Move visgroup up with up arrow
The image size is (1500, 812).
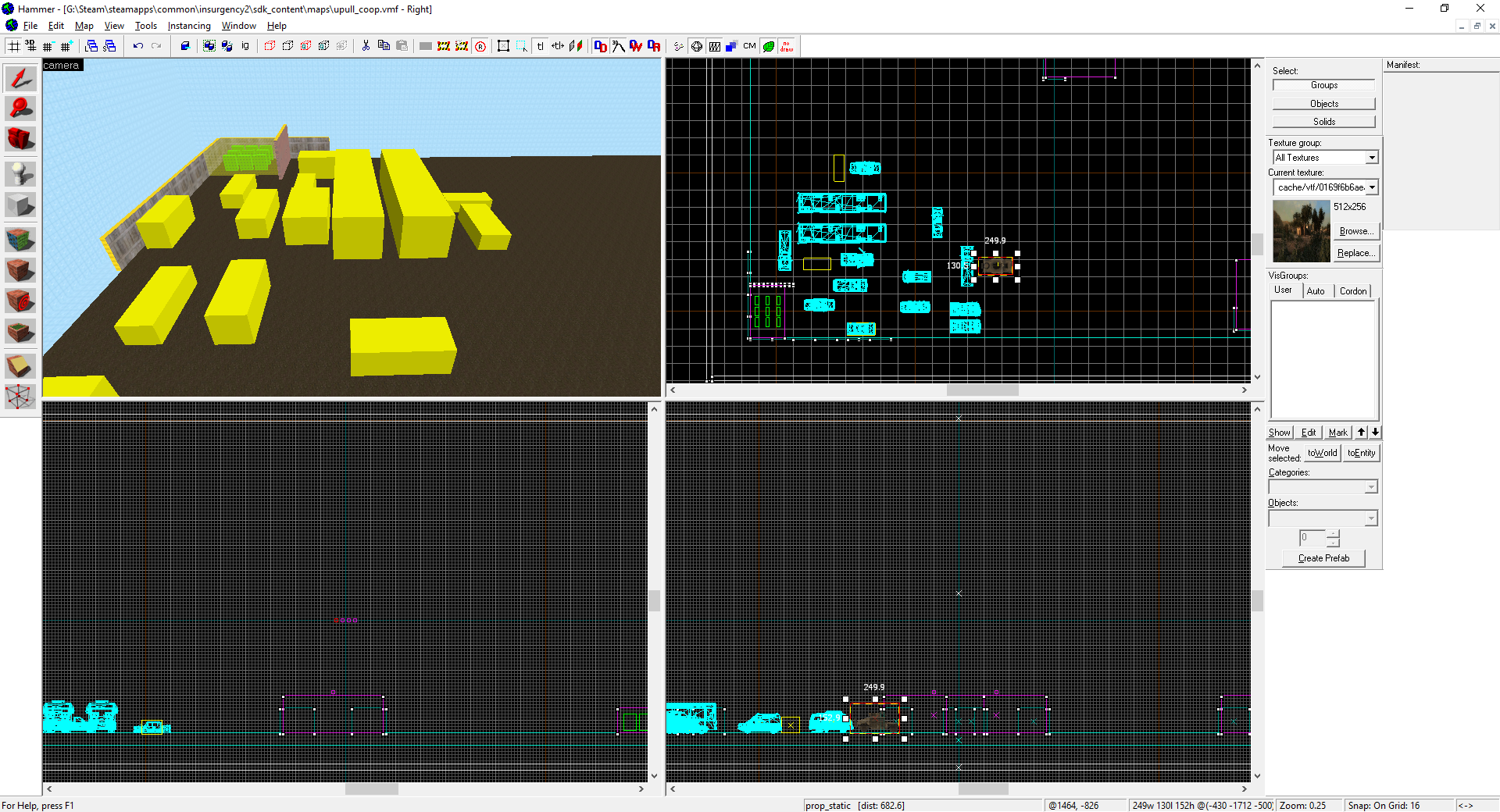[1362, 433]
